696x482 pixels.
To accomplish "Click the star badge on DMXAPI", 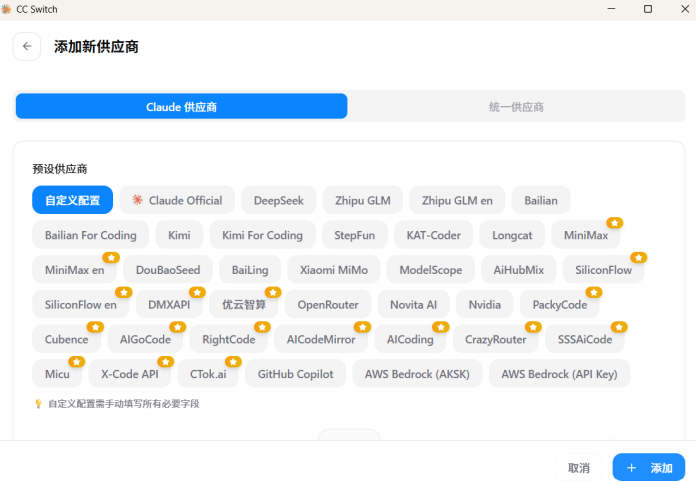I will pyautogui.click(x=197, y=292).
